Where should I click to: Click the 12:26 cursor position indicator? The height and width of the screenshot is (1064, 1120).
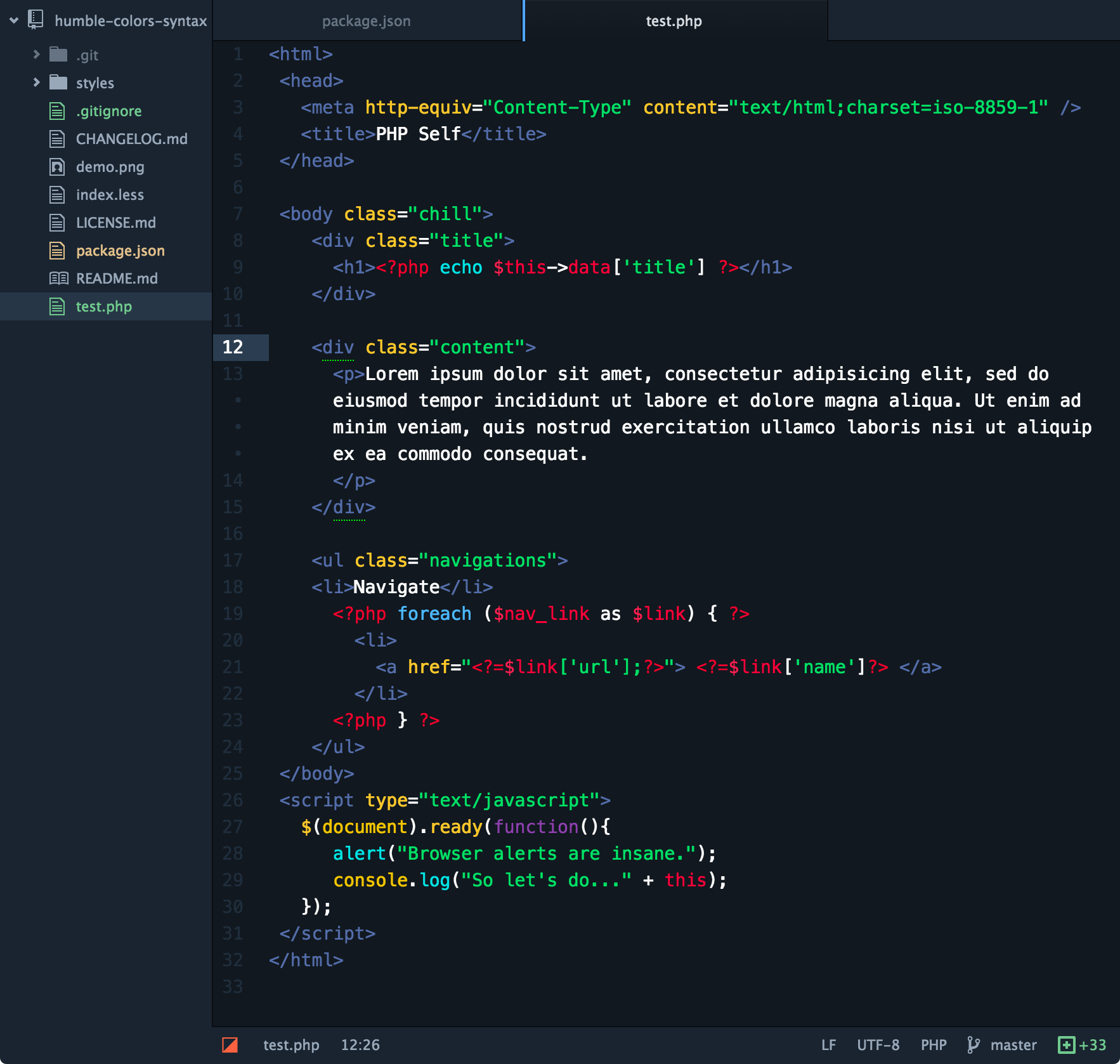(360, 1045)
